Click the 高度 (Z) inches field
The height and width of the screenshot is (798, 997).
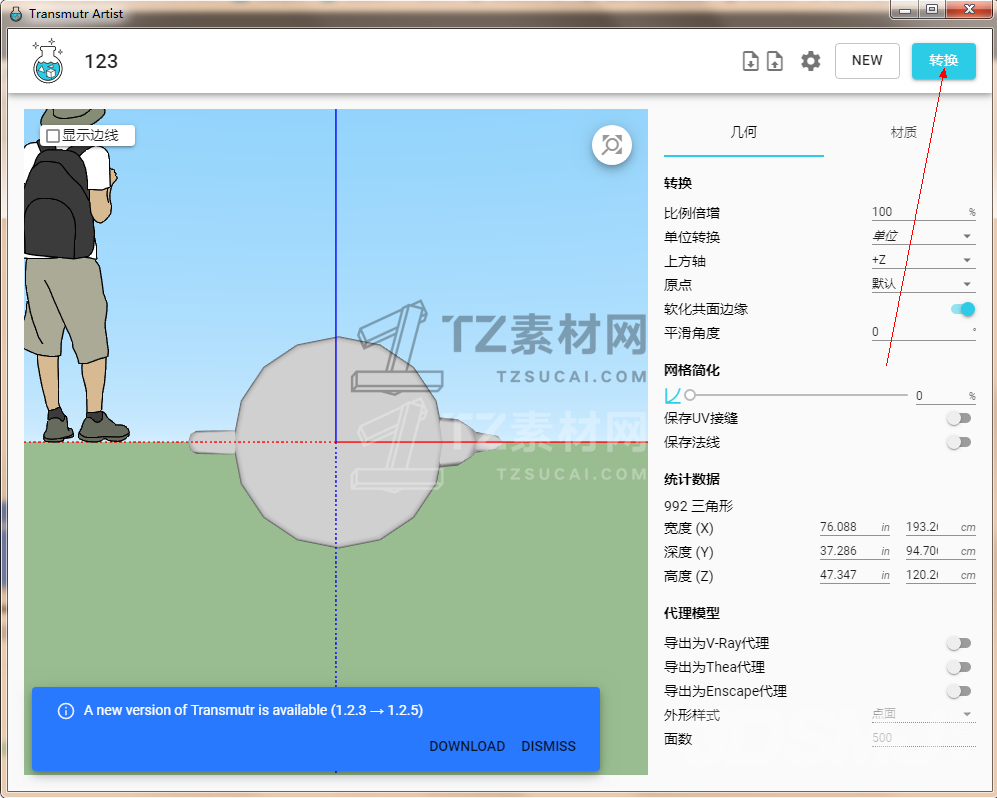(854, 575)
